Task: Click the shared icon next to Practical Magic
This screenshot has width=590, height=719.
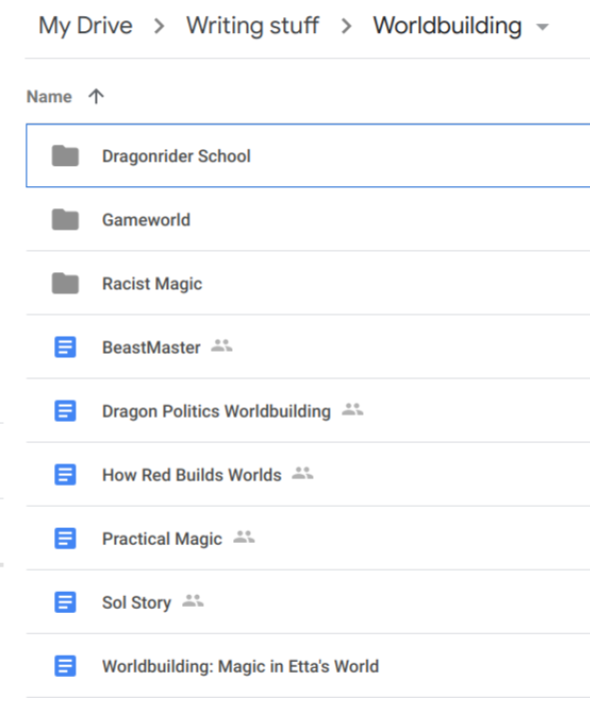Action: tap(244, 537)
